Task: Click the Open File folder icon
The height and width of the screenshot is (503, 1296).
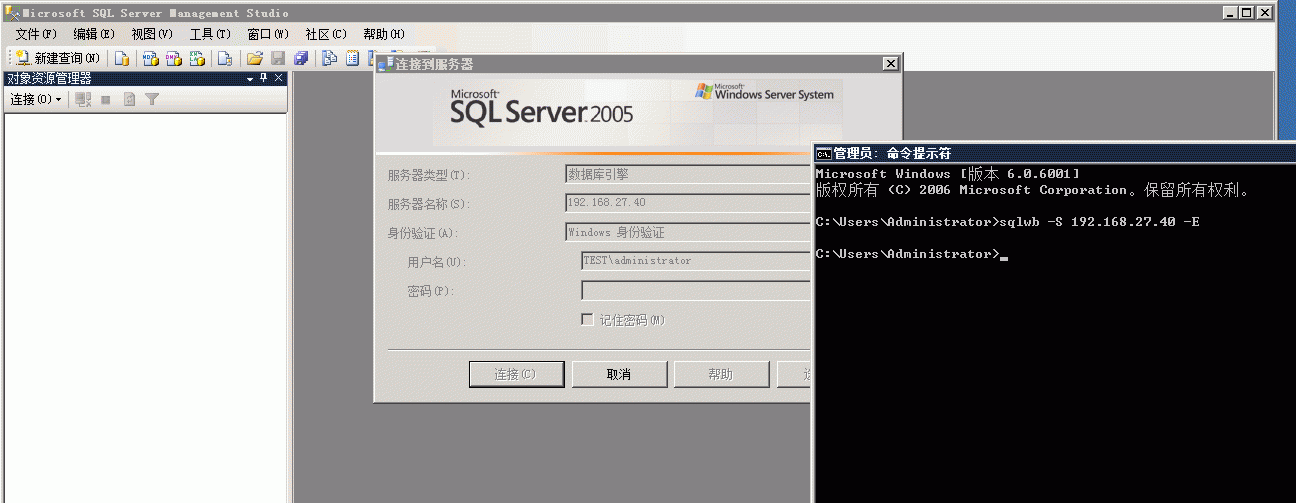Action: (254, 58)
